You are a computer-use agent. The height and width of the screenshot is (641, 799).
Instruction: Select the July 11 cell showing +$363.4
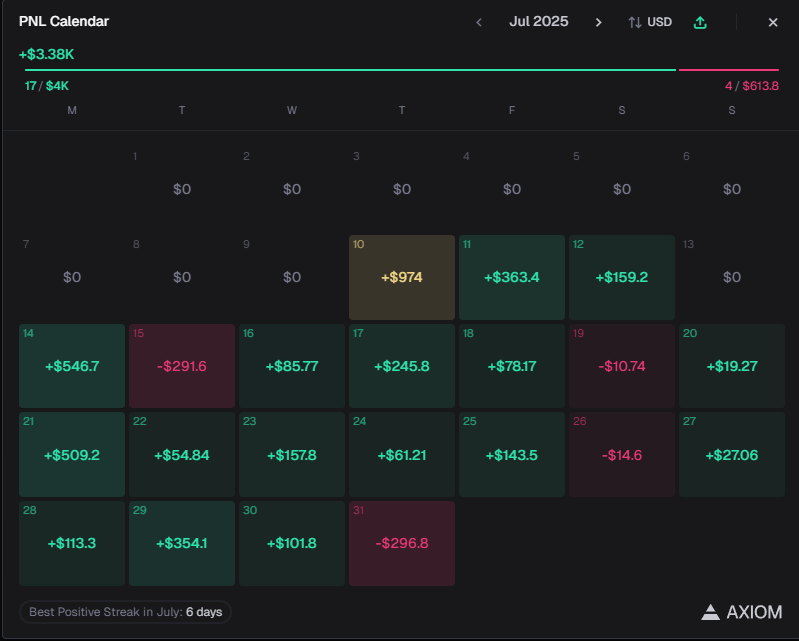click(512, 277)
